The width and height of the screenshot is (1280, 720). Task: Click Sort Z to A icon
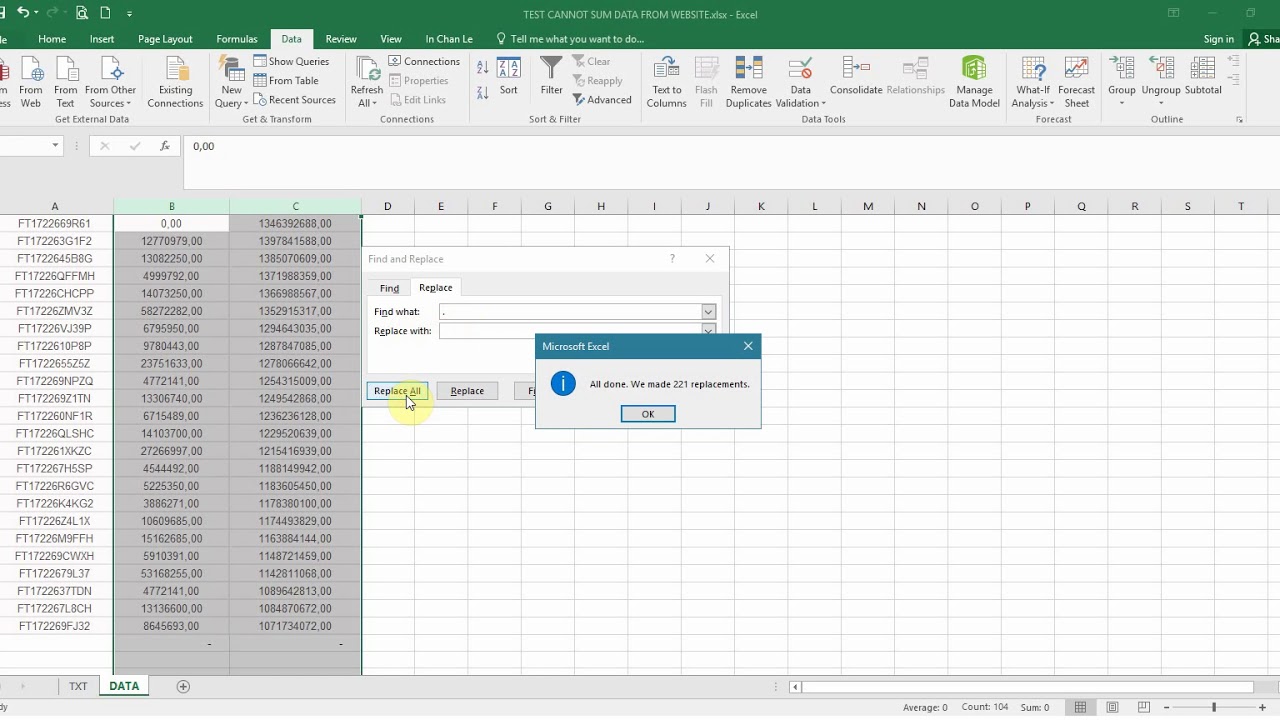click(x=483, y=92)
